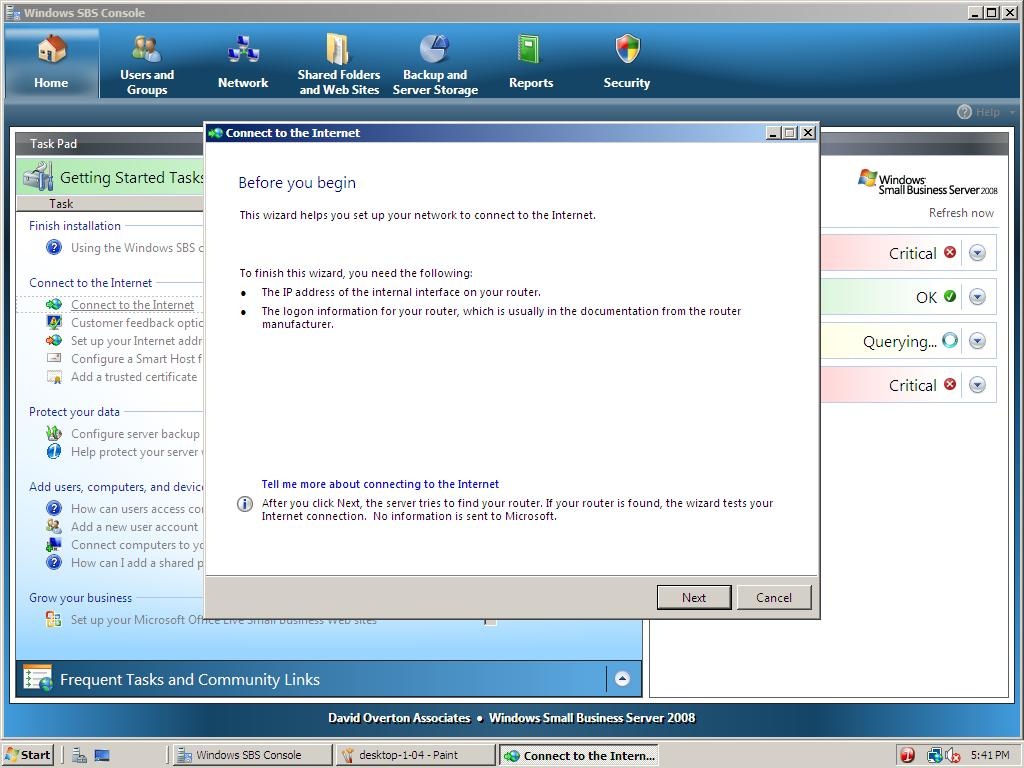This screenshot has width=1024, height=768.
Task: Switch to Windows SBS Console taskbar button
Action: 253,755
